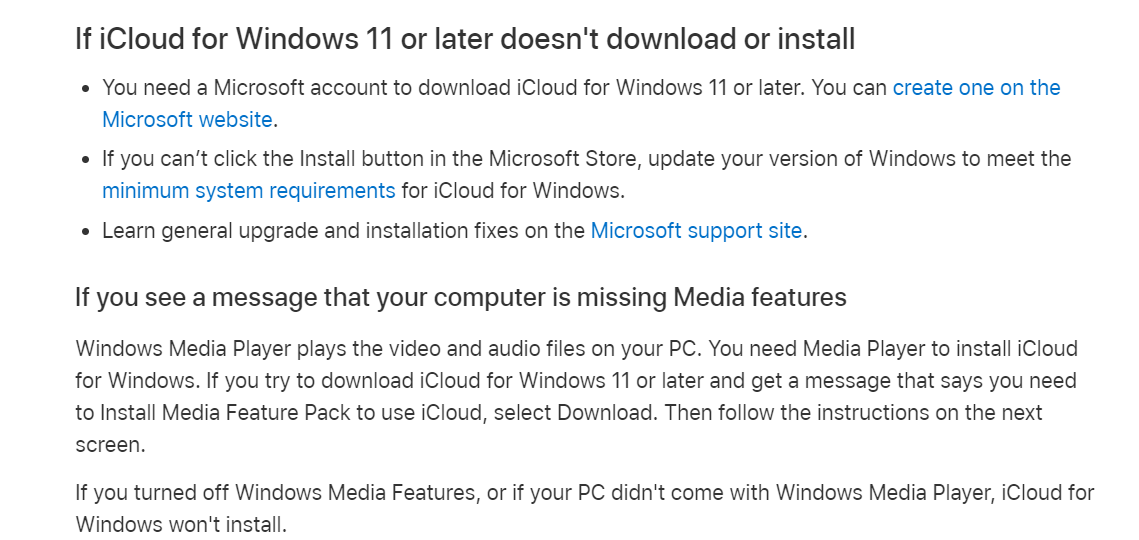1139x540 pixels.
Task: Open the minimum system requirements link
Action: point(248,190)
